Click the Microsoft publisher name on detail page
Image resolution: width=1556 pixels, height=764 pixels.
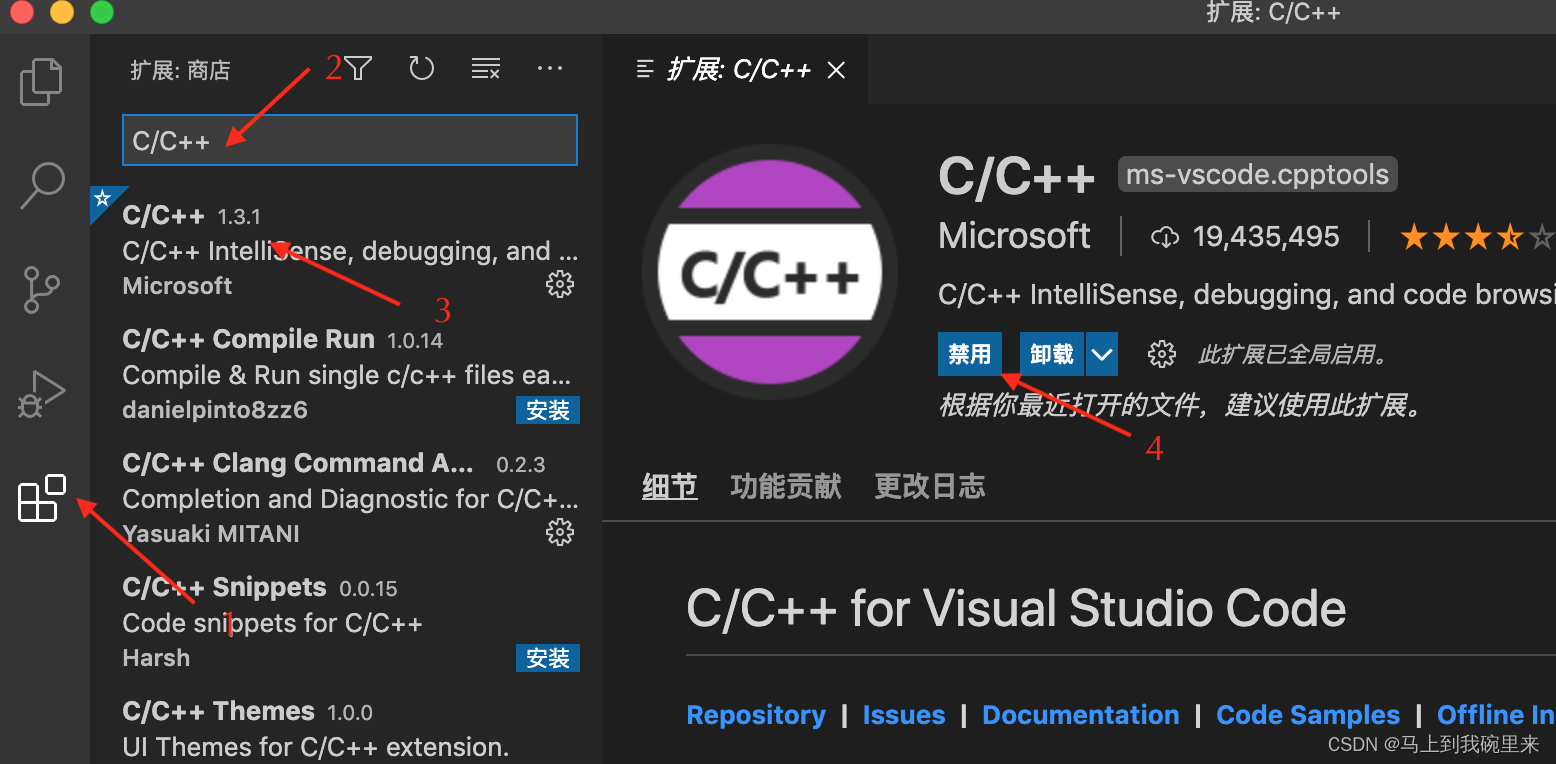tap(1014, 236)
